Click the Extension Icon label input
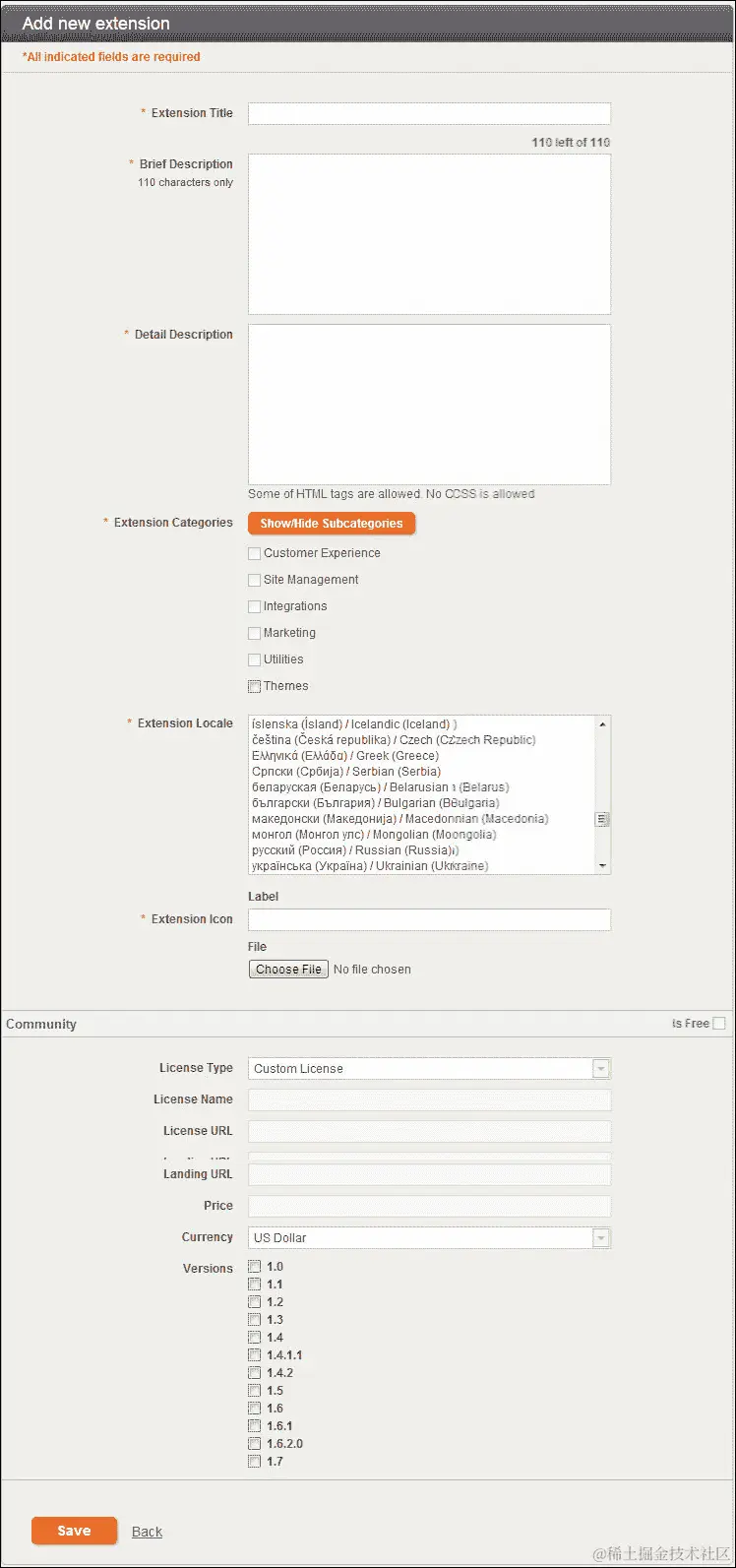Viewport: 736px width, 1568px height. point(429,919)
